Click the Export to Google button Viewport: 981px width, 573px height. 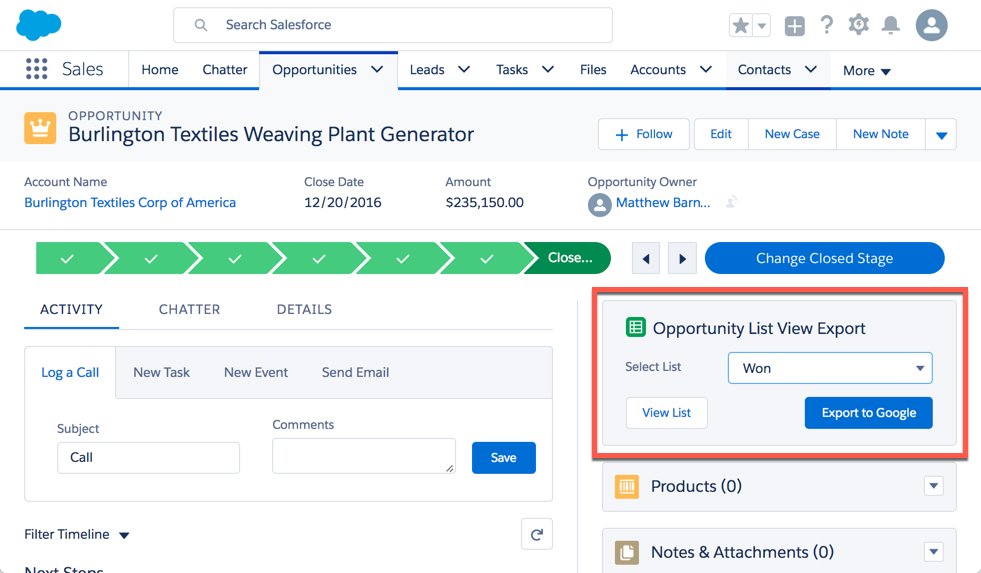[x=868, y=413]
